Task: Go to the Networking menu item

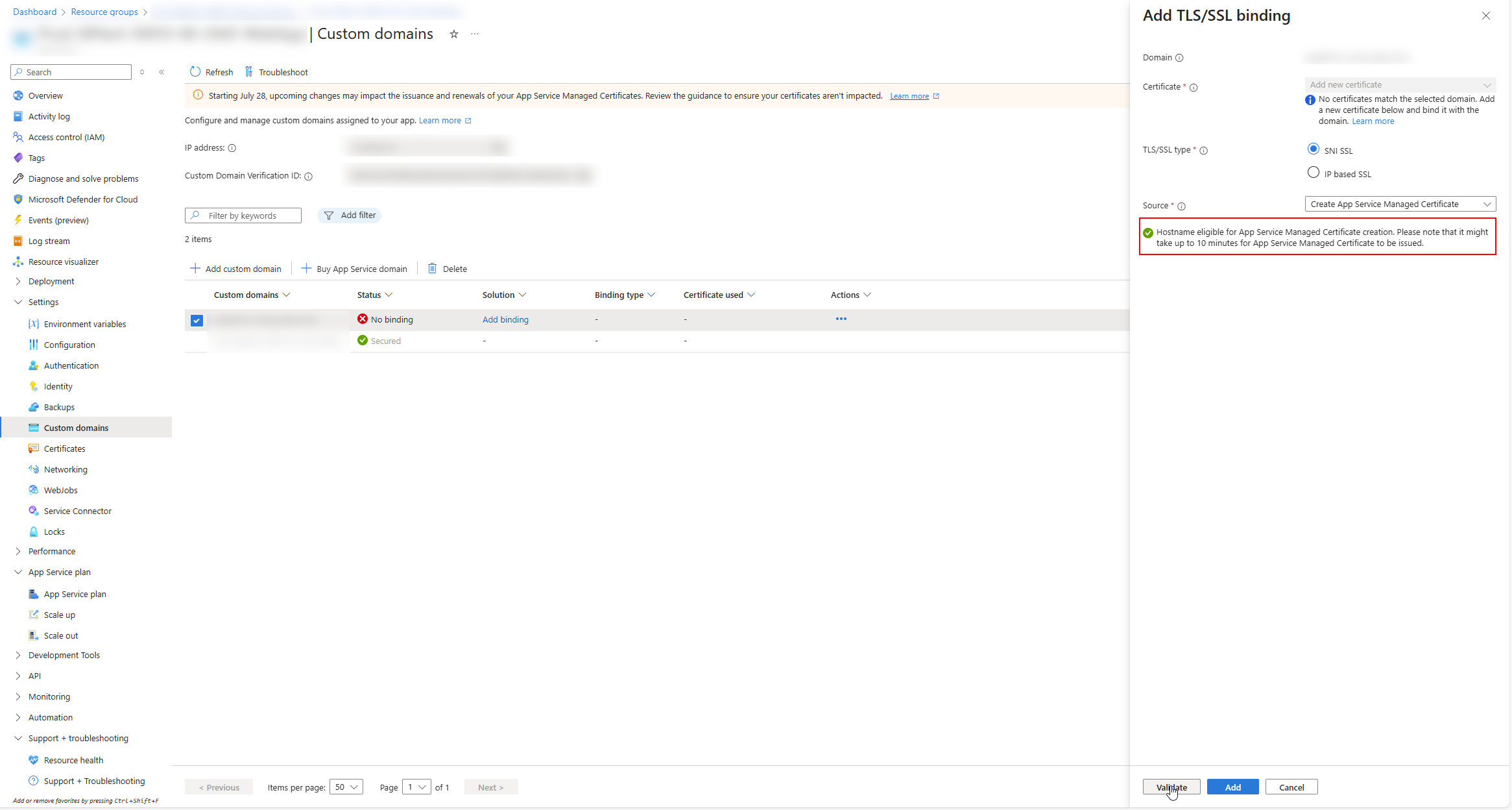Action: pyautogui.click(x=66, y=469)
